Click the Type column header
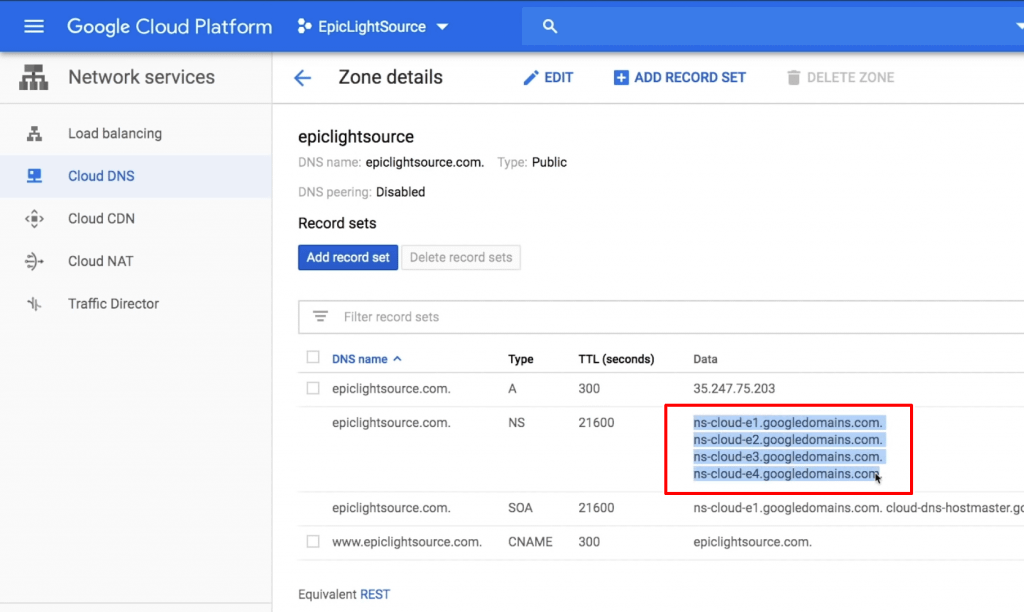Screen dimensions: 1024x612 click(x=520, y=359)
